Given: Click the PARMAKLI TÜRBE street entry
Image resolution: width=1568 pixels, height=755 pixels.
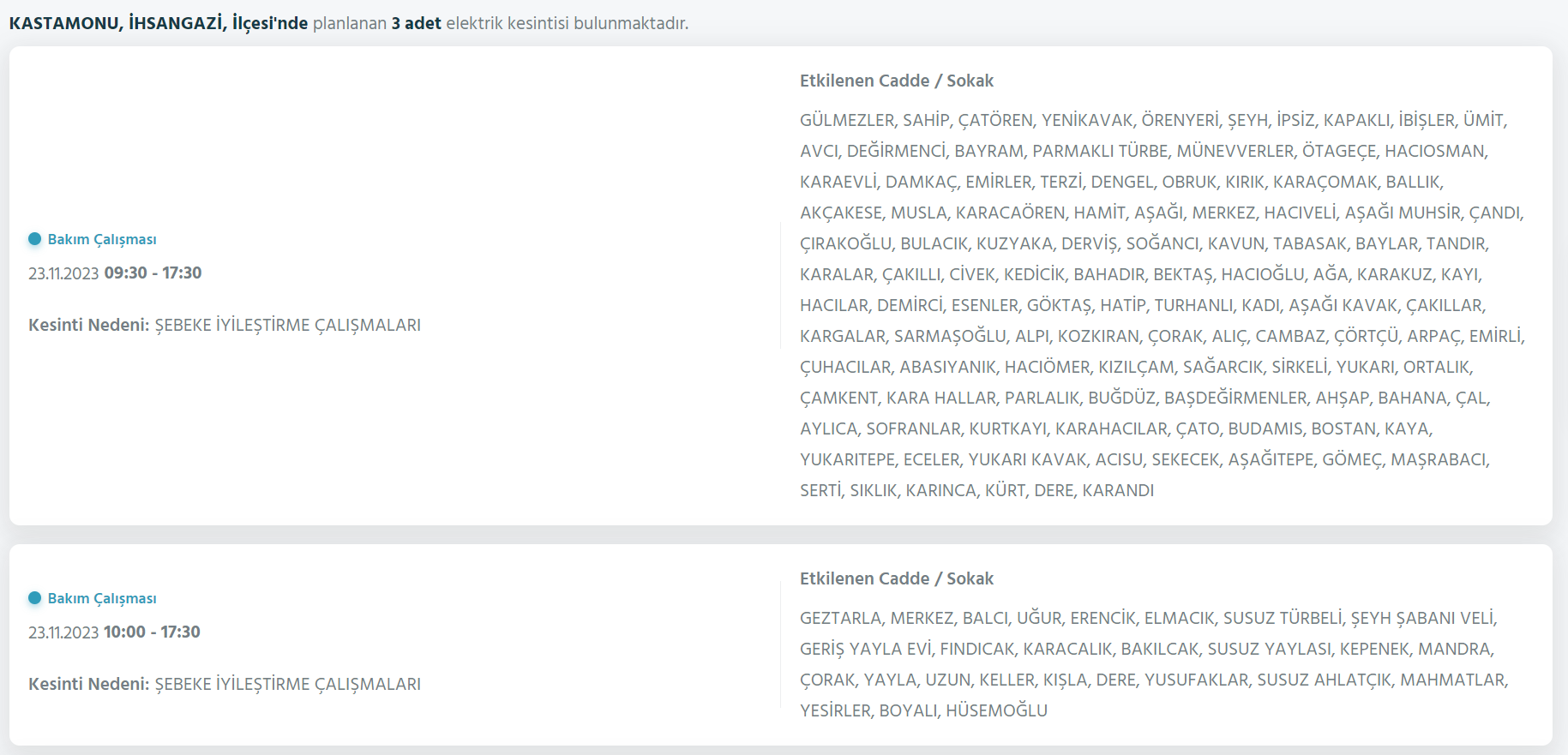Looking at the screenshot, I should pyautogui.click(x=1099, y=151).
